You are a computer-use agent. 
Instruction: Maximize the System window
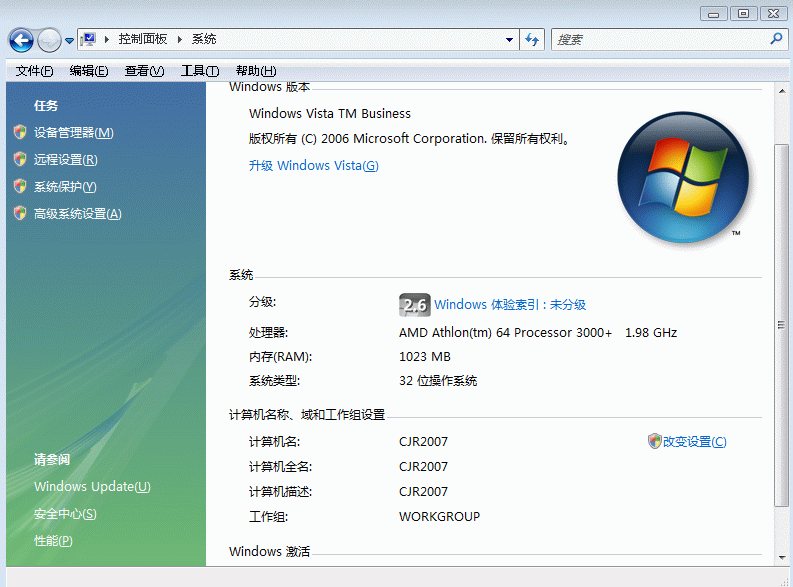[x=743, y=14]
